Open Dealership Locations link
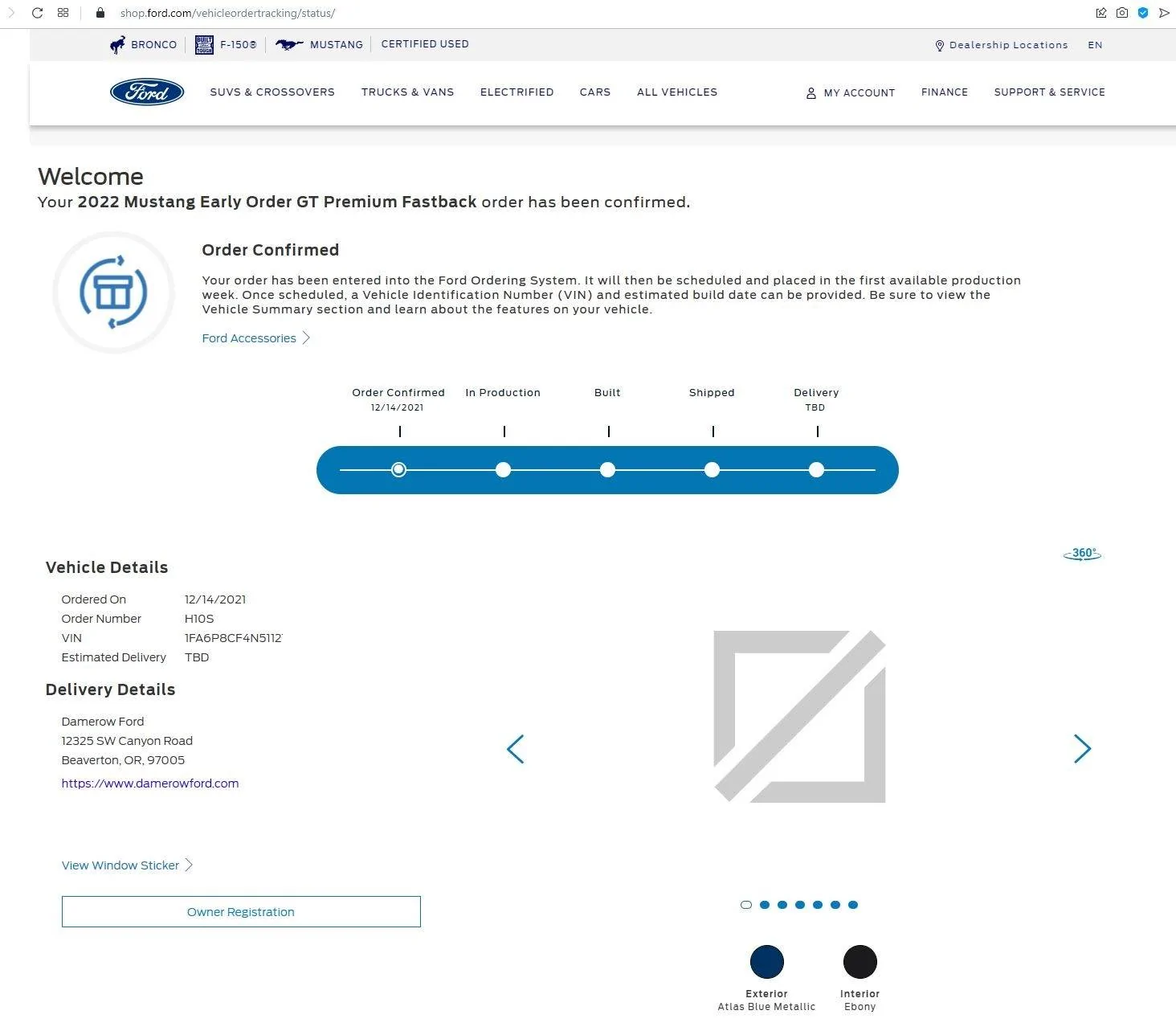This screenshot has height=1031, width=1176. (x=1009, y=45)
